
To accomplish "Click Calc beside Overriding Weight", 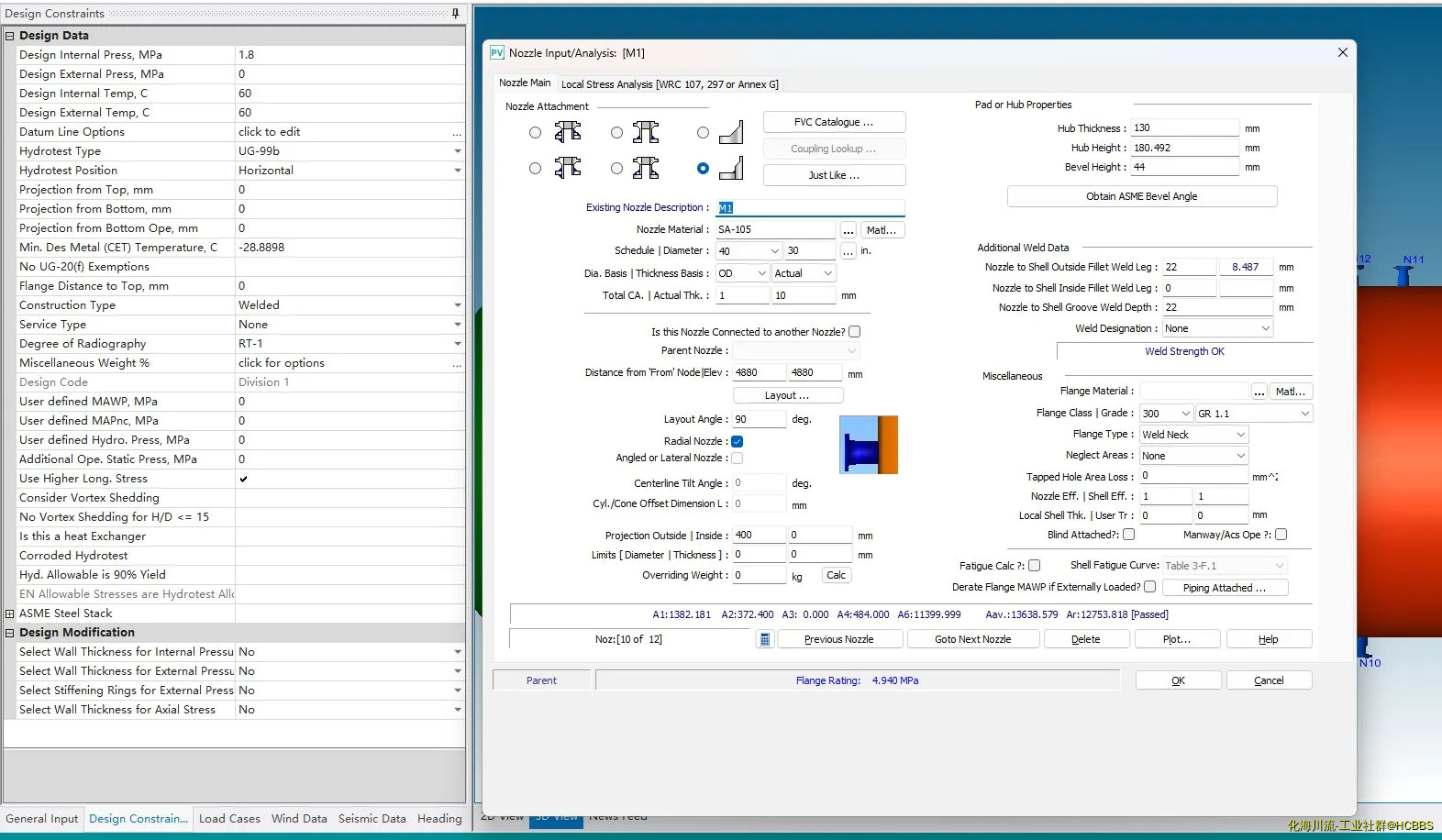I will pyautogui.click(x=836, y=575).
